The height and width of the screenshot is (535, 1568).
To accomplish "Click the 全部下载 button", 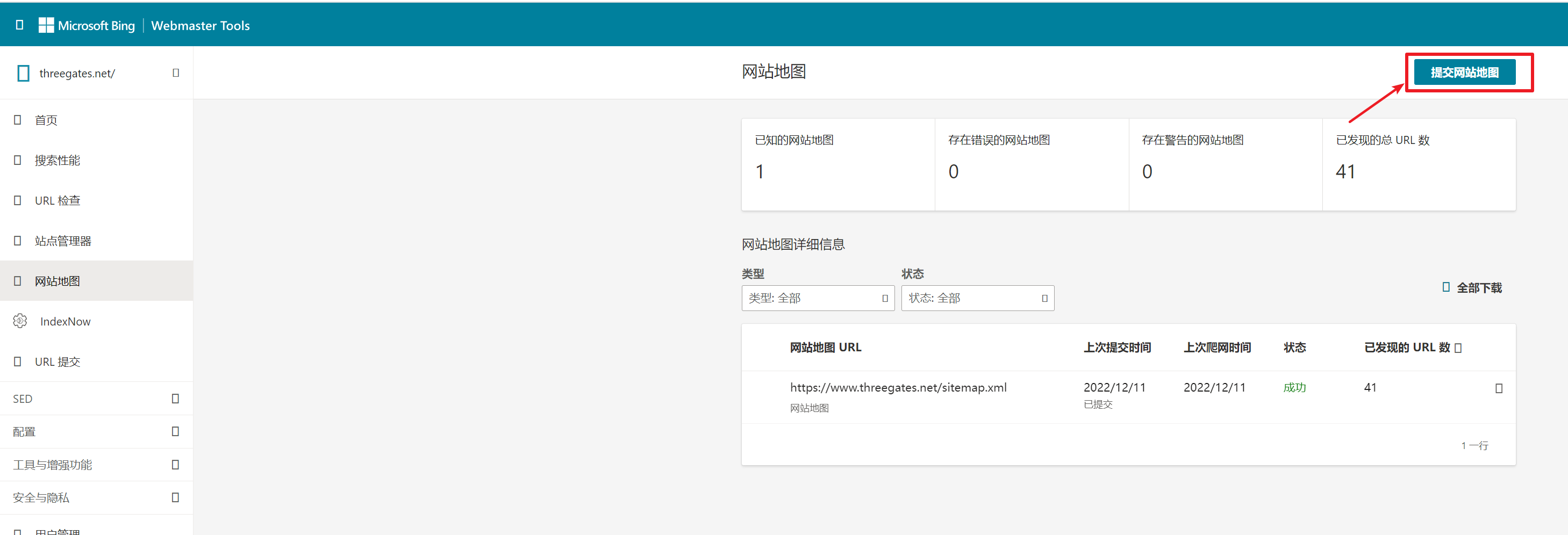I will coord(1472,287).
